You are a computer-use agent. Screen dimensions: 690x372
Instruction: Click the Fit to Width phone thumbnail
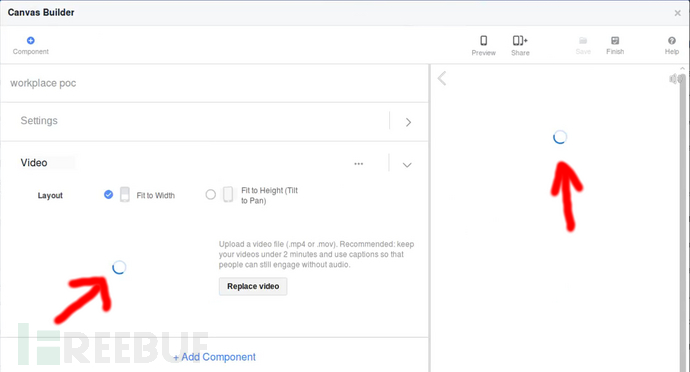click(x=125, y=195)
